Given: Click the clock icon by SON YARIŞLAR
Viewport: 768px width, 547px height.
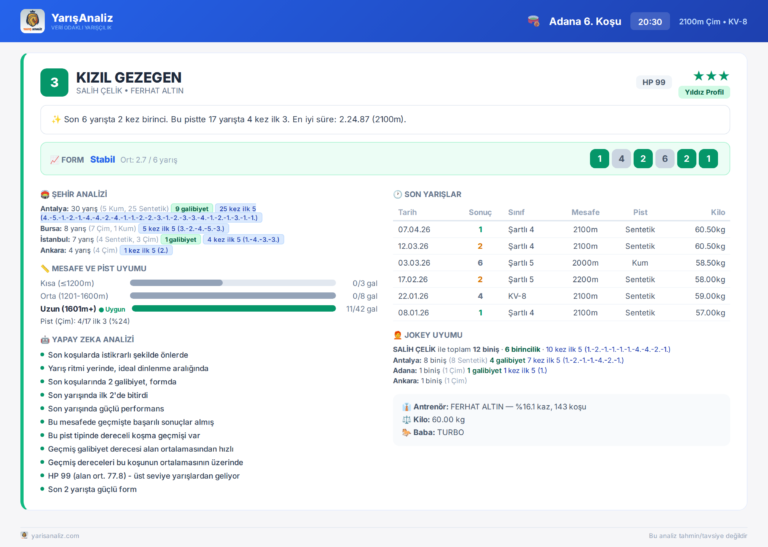Looking at the screenshot, I should 397,194.
